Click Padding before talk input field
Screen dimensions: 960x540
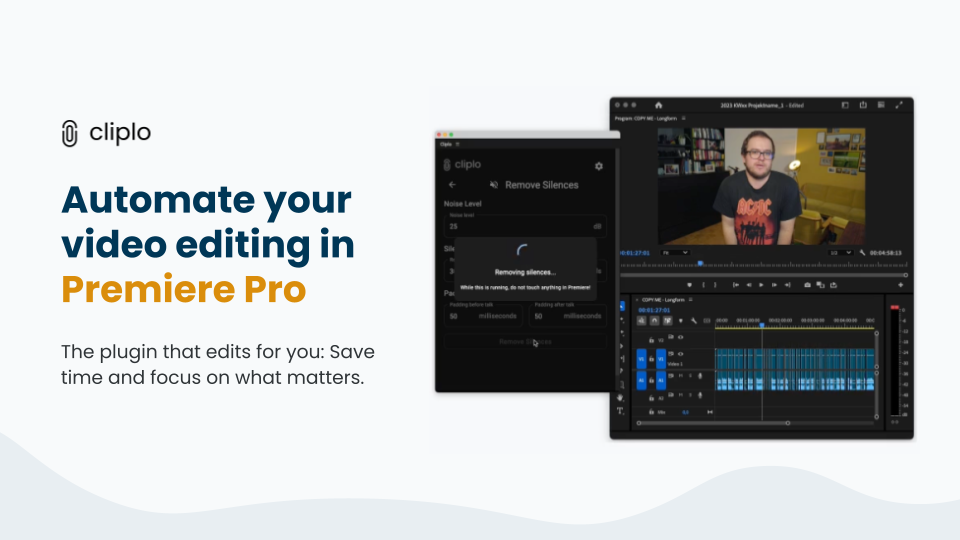(x=484, y=315)
